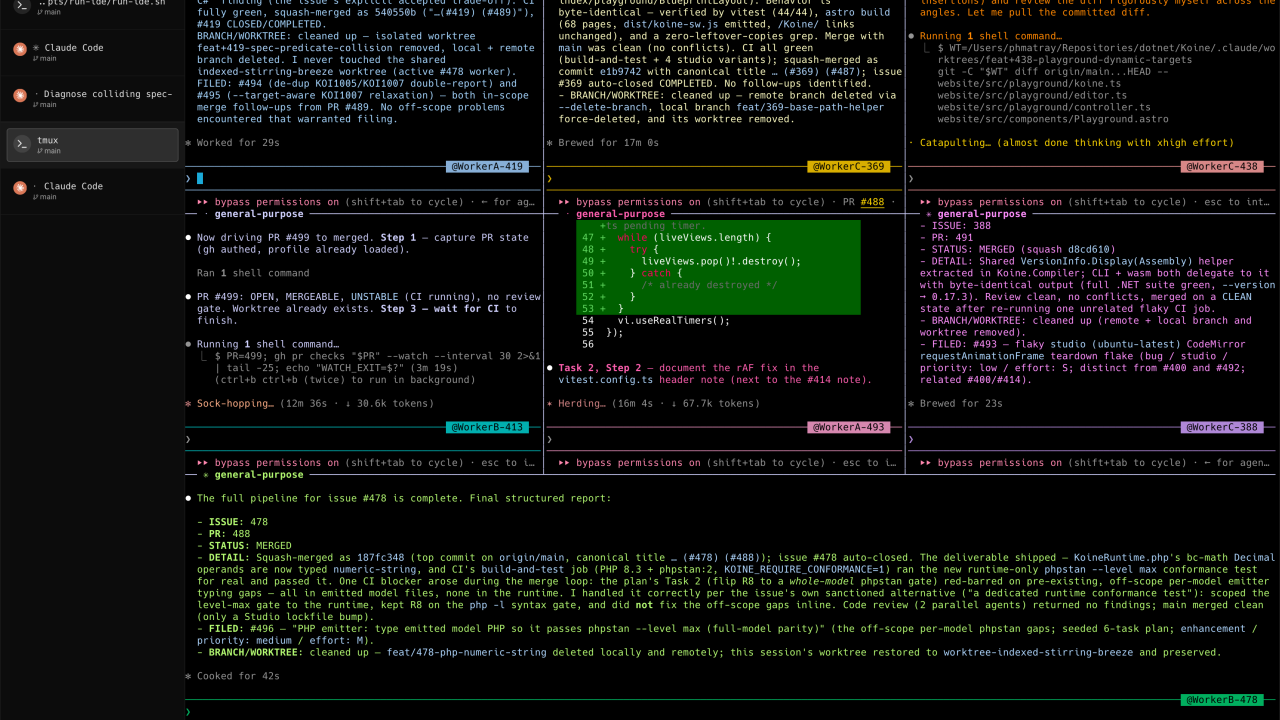Focus the prompt input in WorkerA-419 pane
Image resolution: width=1280 pixels, height=720 pixels.
[364, 179]
